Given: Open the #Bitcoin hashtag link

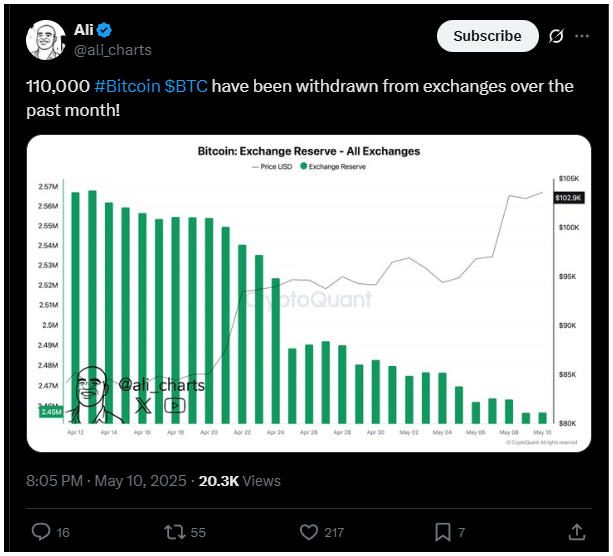Looking at the screenshot, I should click(x=127, y=86).
